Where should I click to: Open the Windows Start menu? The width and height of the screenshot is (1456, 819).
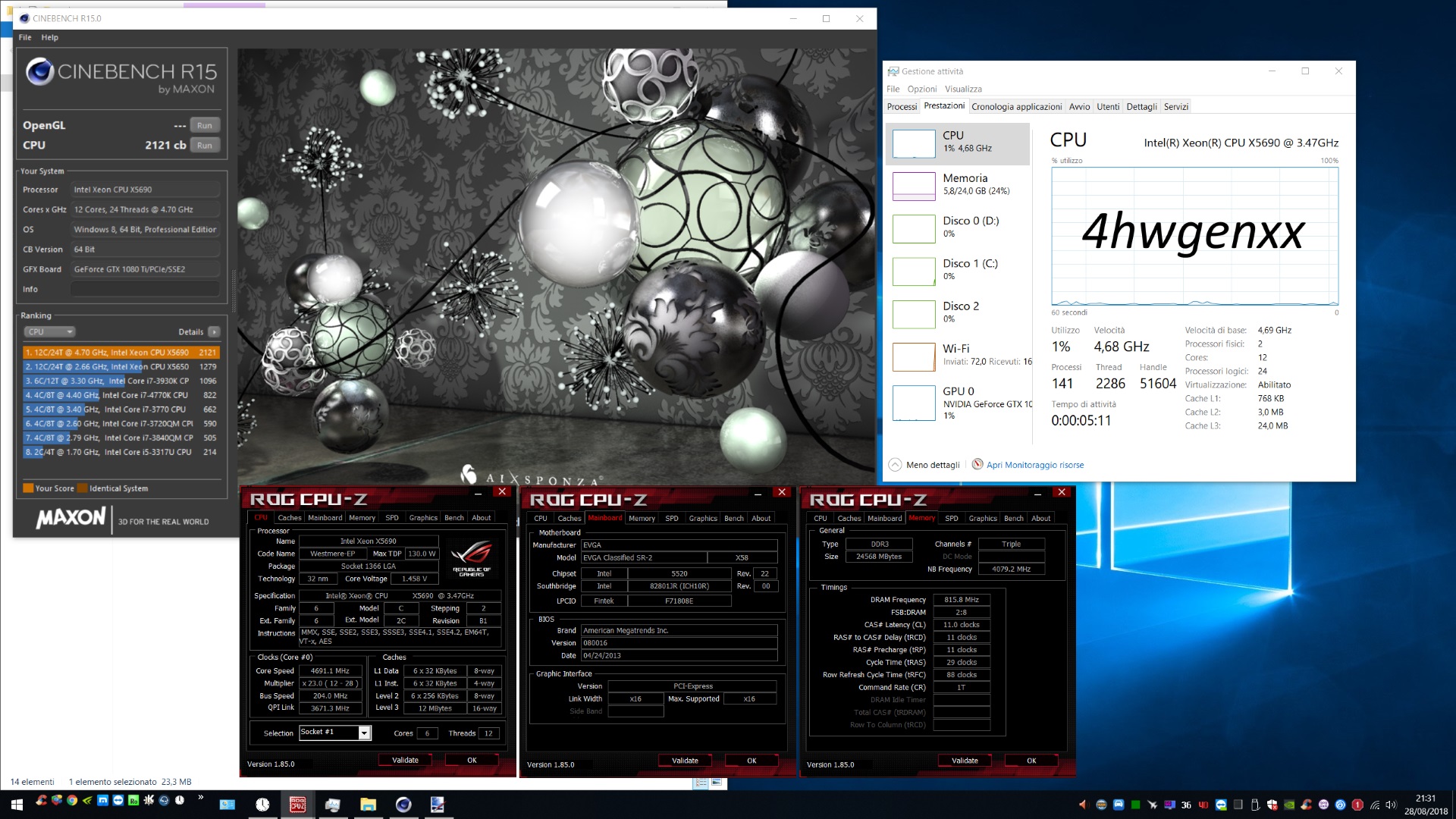[x=17, y=805]
